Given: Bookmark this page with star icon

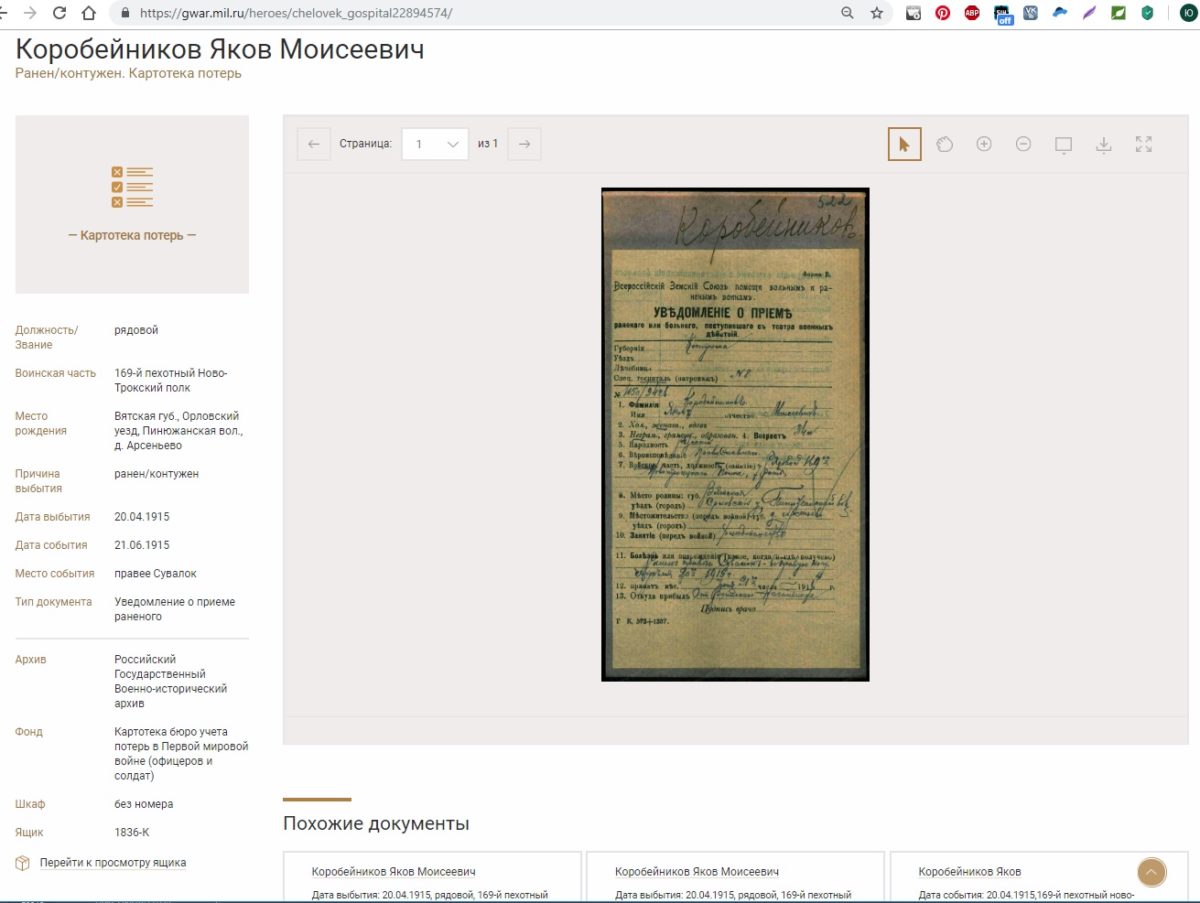Looking at the screenshot, I should [x=877, y=13].
